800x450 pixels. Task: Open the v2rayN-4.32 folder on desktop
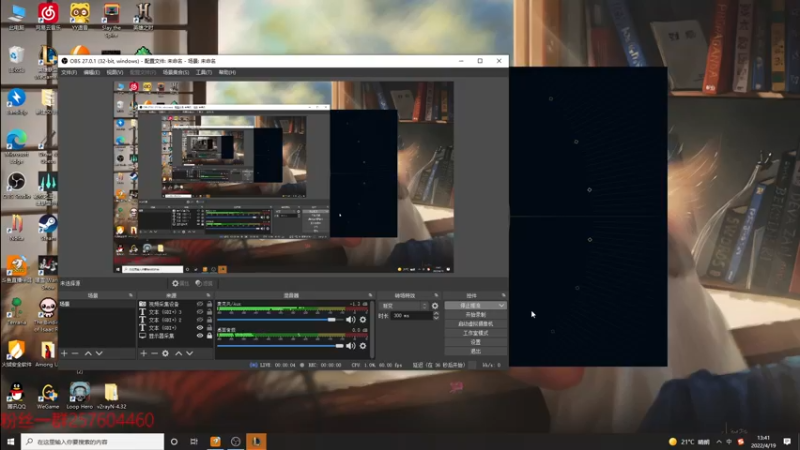tap(111, 395)
